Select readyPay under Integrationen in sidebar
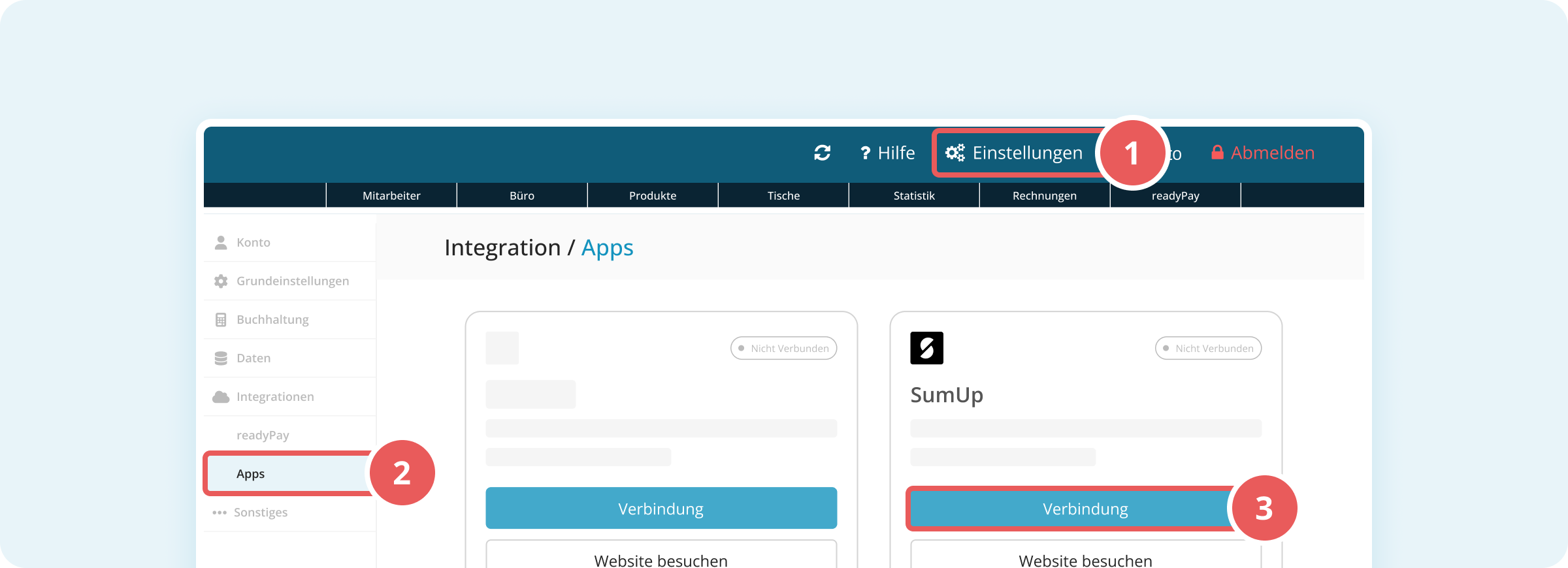The image size is (1568, 568). [290, 435]
